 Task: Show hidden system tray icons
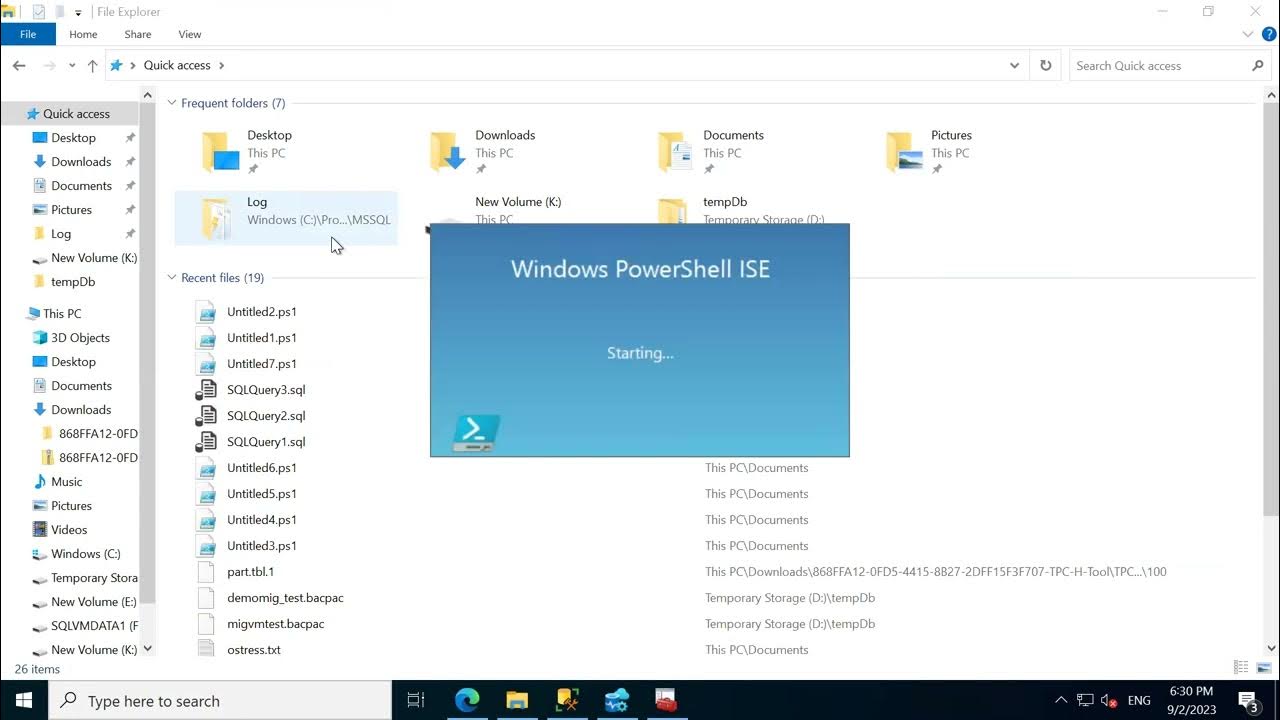1061,700
